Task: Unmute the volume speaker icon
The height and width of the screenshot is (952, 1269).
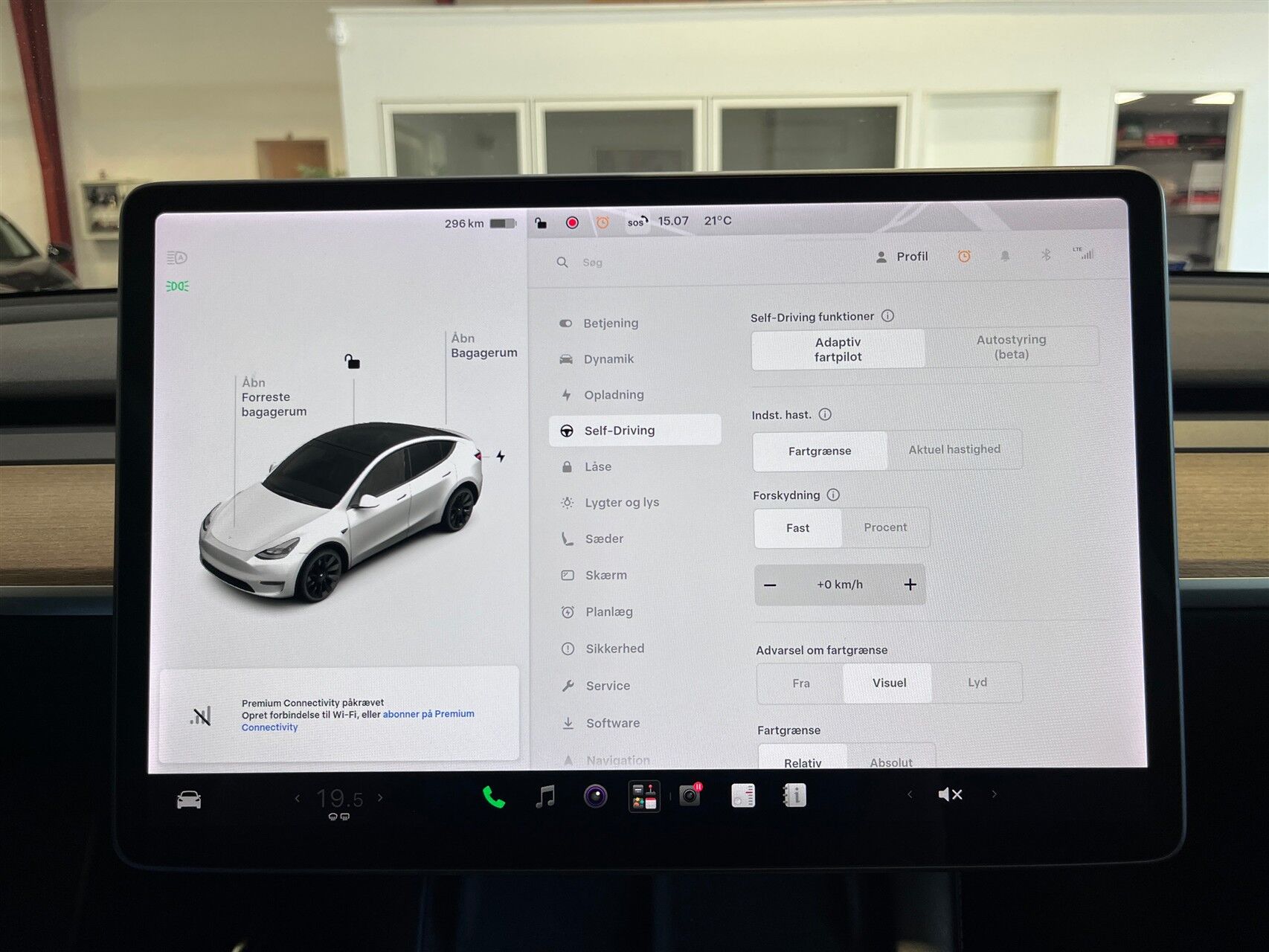Action: [x=950, y=794]
